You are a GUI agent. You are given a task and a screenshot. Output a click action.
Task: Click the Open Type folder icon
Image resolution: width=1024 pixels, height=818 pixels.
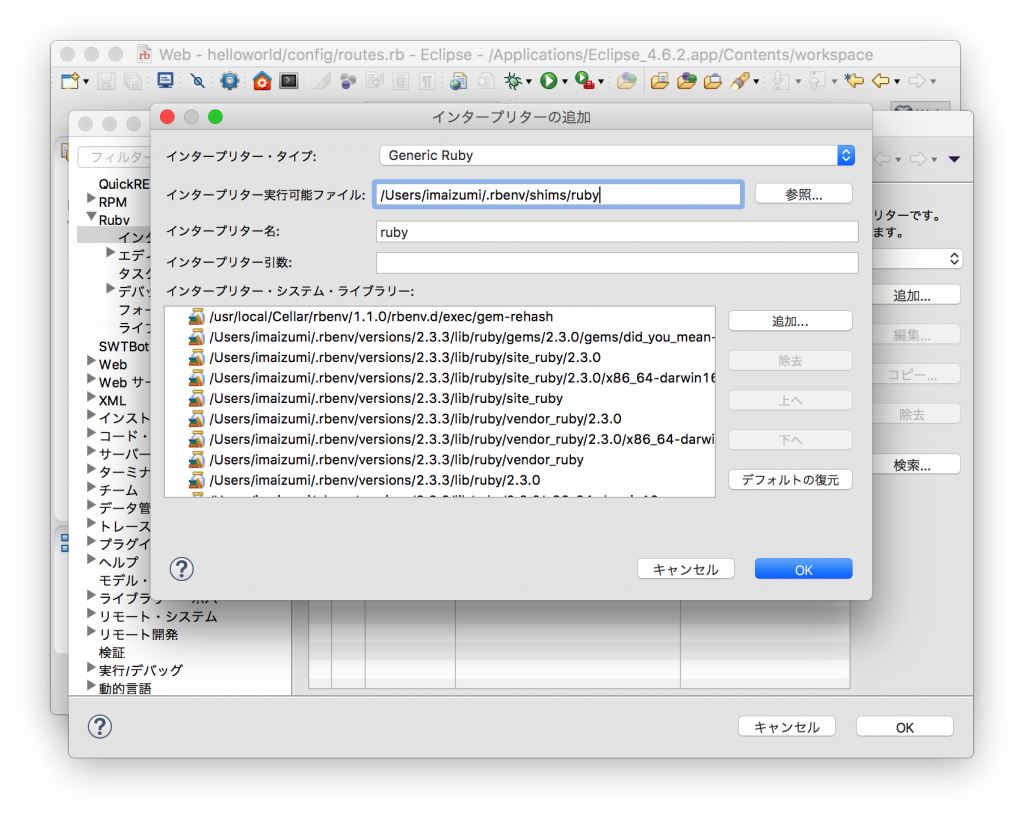click(x=660, y=81)
